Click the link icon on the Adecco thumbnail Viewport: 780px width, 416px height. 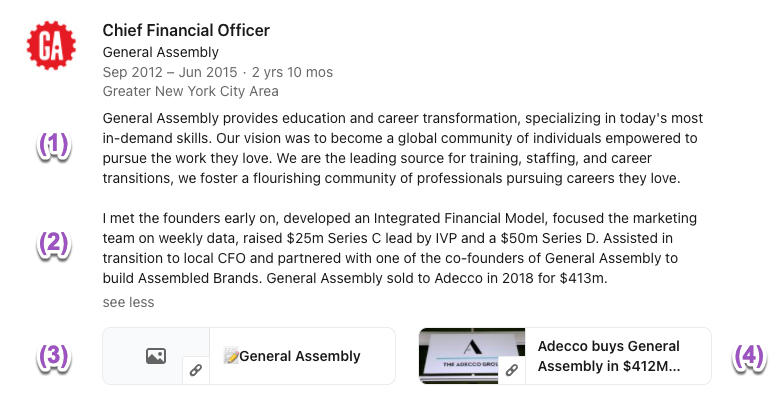[x=511, y=371]
